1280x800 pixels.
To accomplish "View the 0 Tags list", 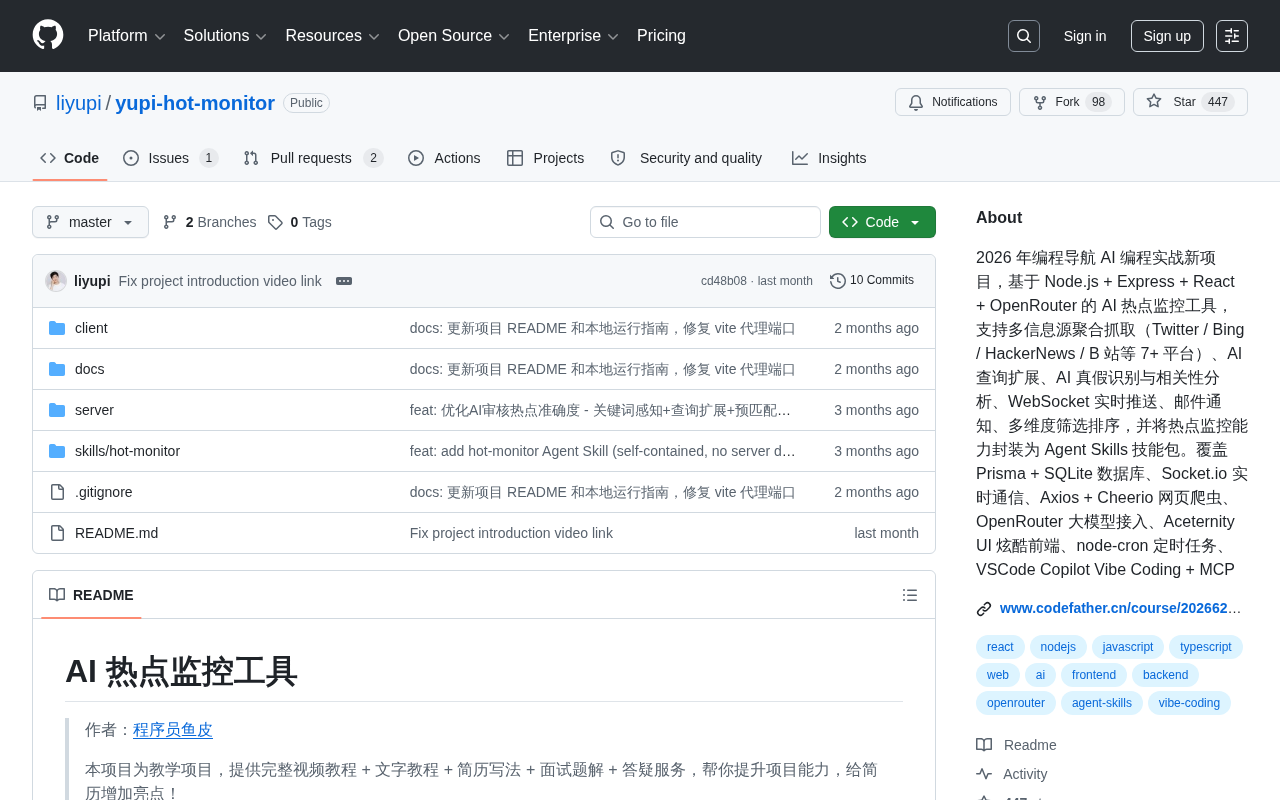I will pyautogui.click(x=299, y=222).
